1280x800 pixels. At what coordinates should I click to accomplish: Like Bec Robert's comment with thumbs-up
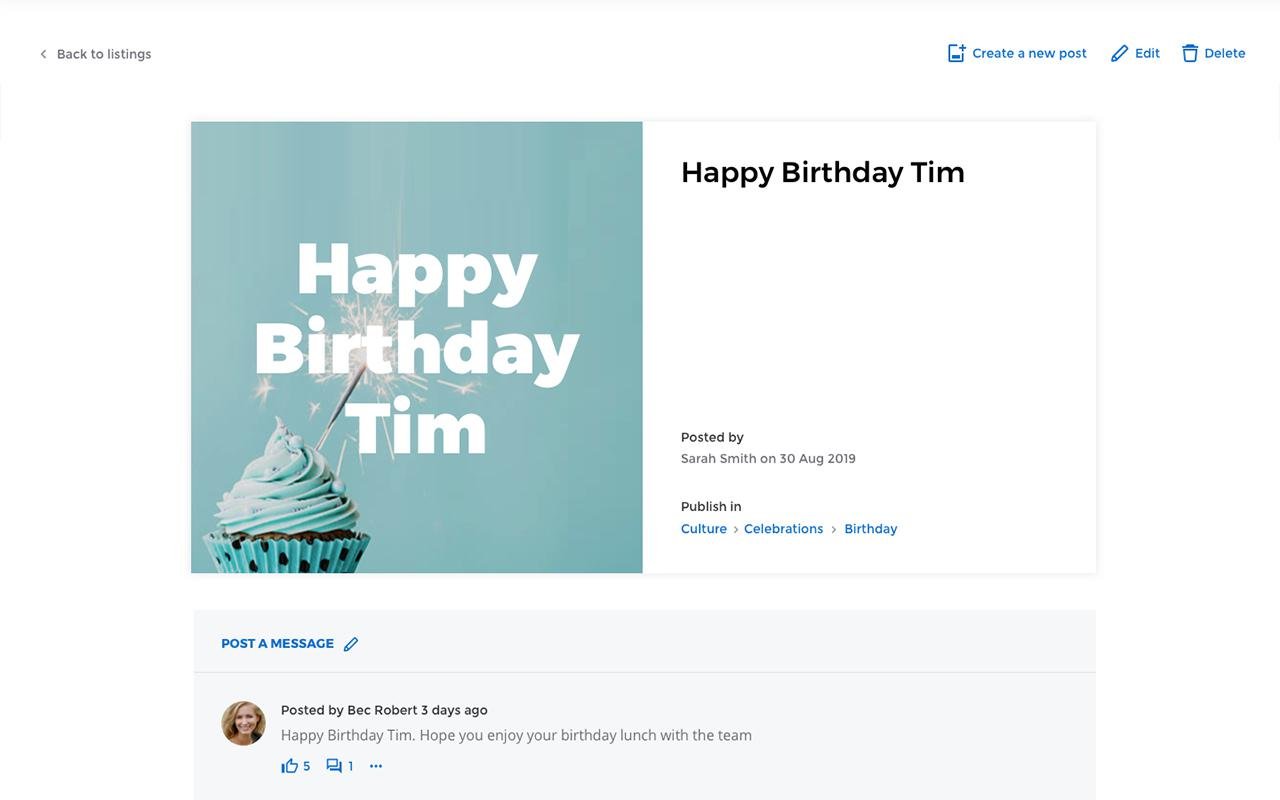point(290,766)
